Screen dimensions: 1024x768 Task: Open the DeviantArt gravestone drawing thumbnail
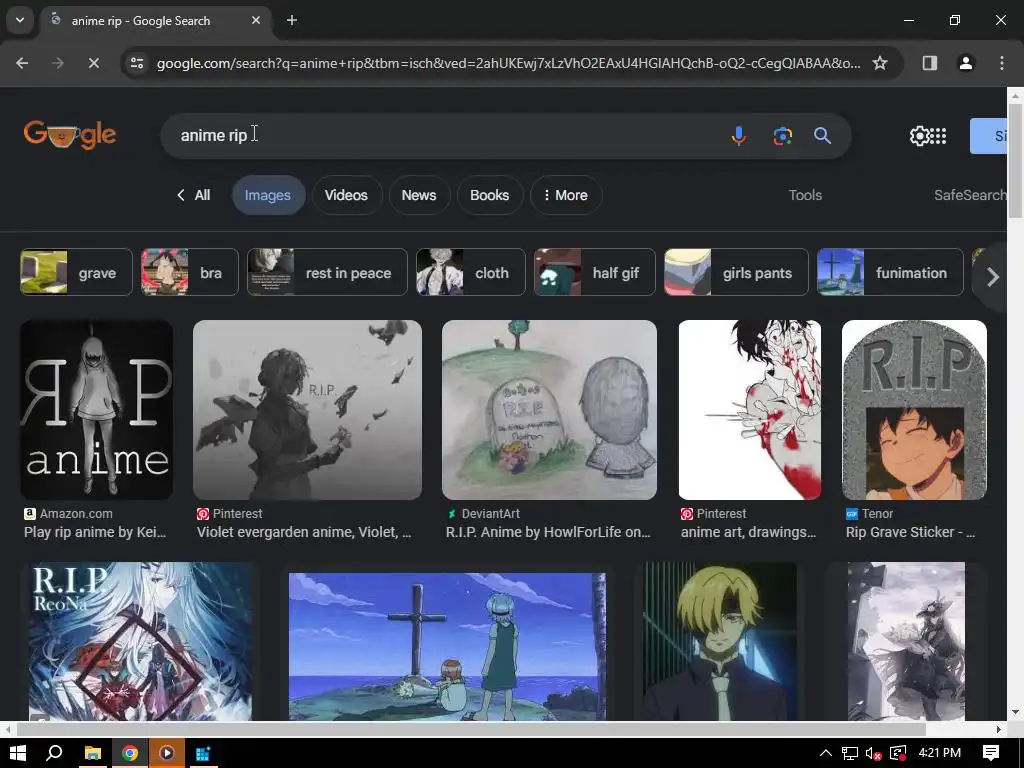click(x=549, y=409)
